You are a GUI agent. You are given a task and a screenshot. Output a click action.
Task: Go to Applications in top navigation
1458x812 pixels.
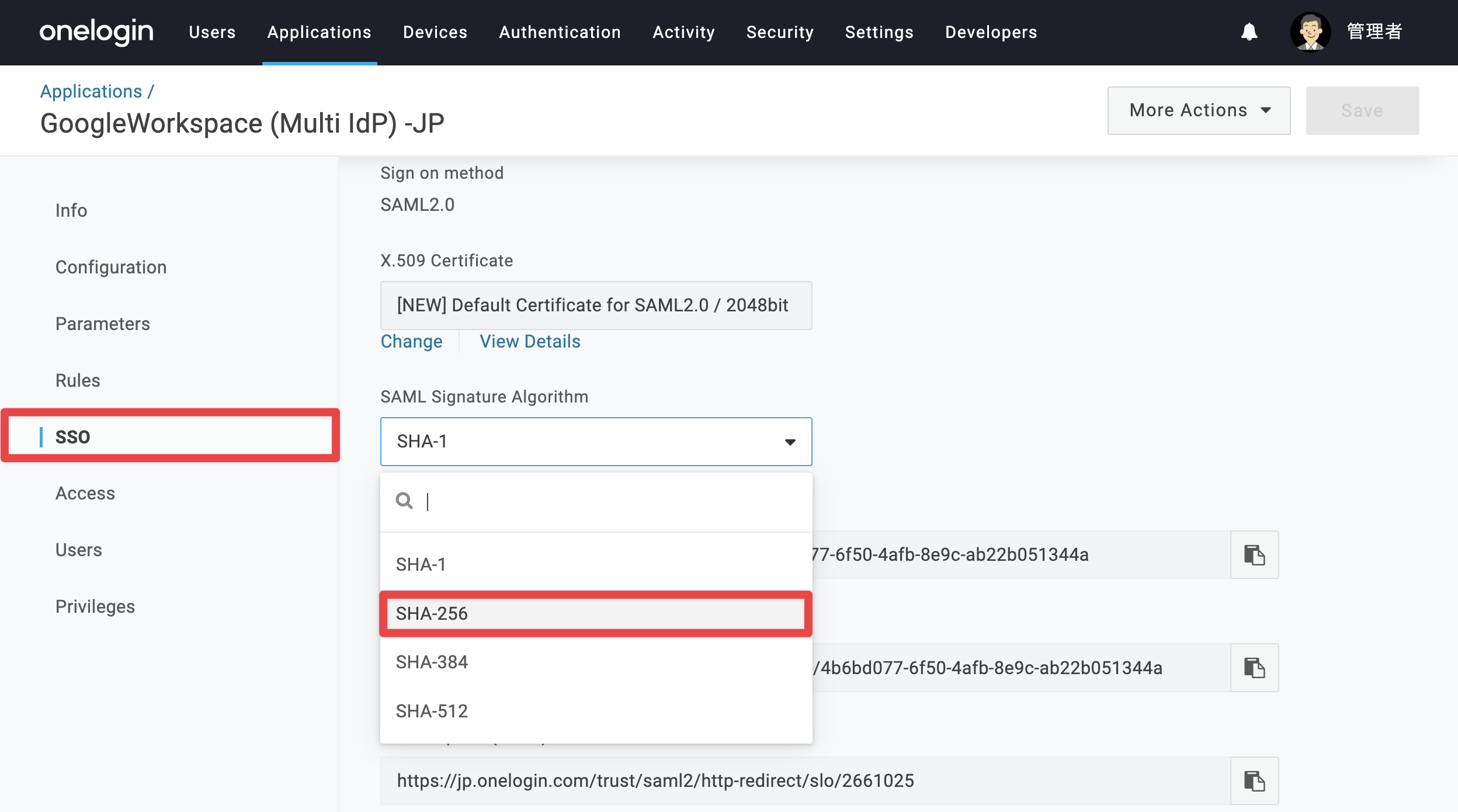[320, 32]
